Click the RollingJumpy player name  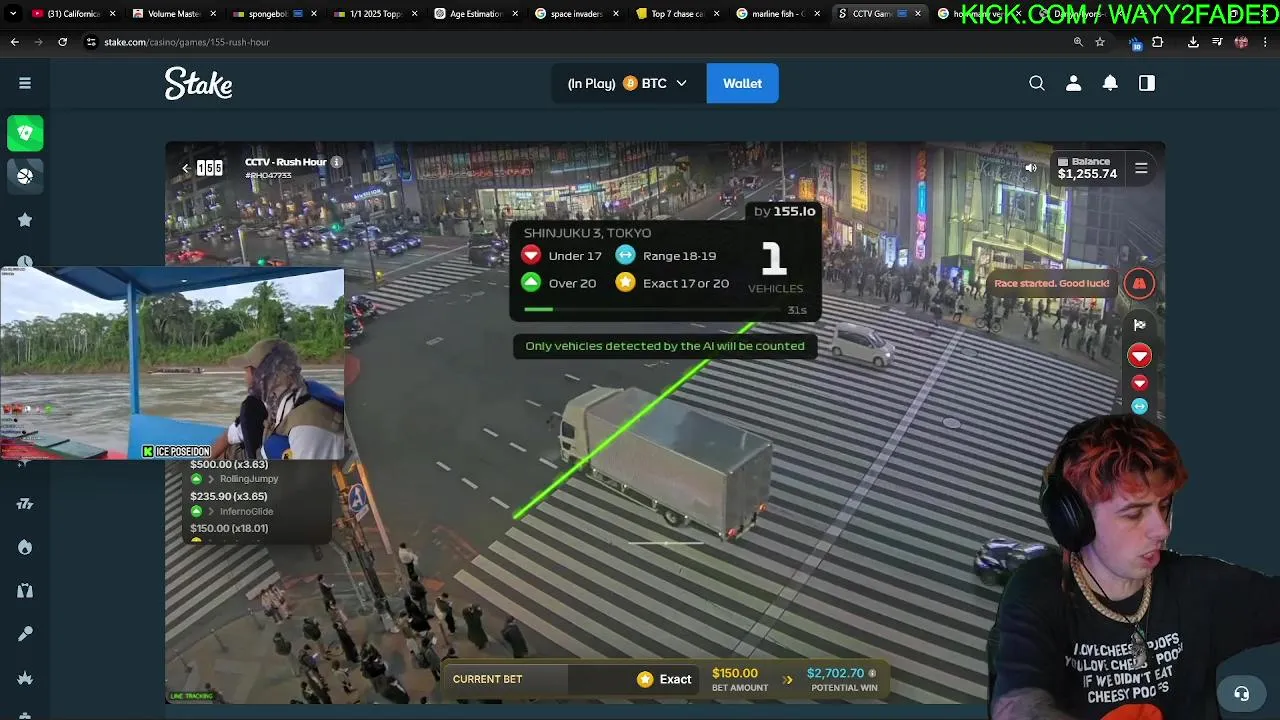(x=249, y=479)
